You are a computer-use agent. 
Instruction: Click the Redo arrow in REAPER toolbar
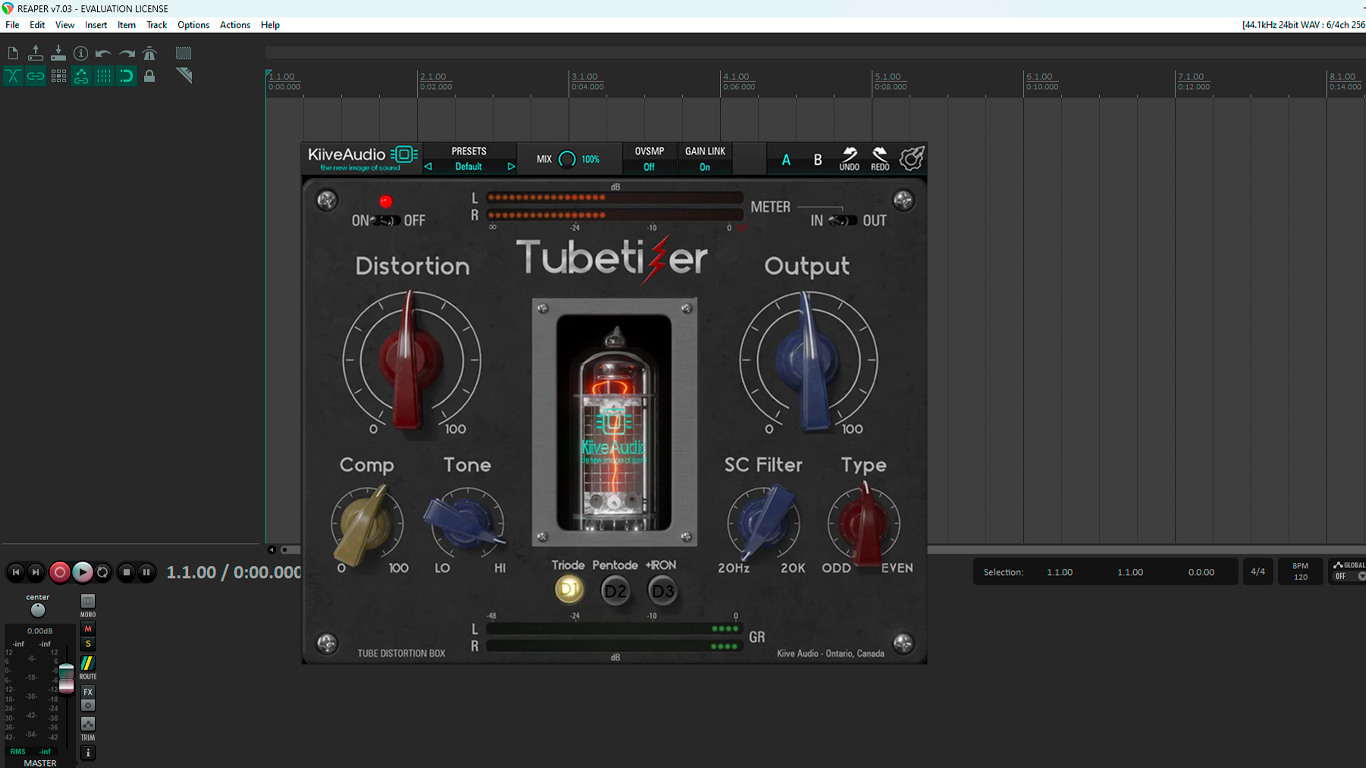point(127,53)
